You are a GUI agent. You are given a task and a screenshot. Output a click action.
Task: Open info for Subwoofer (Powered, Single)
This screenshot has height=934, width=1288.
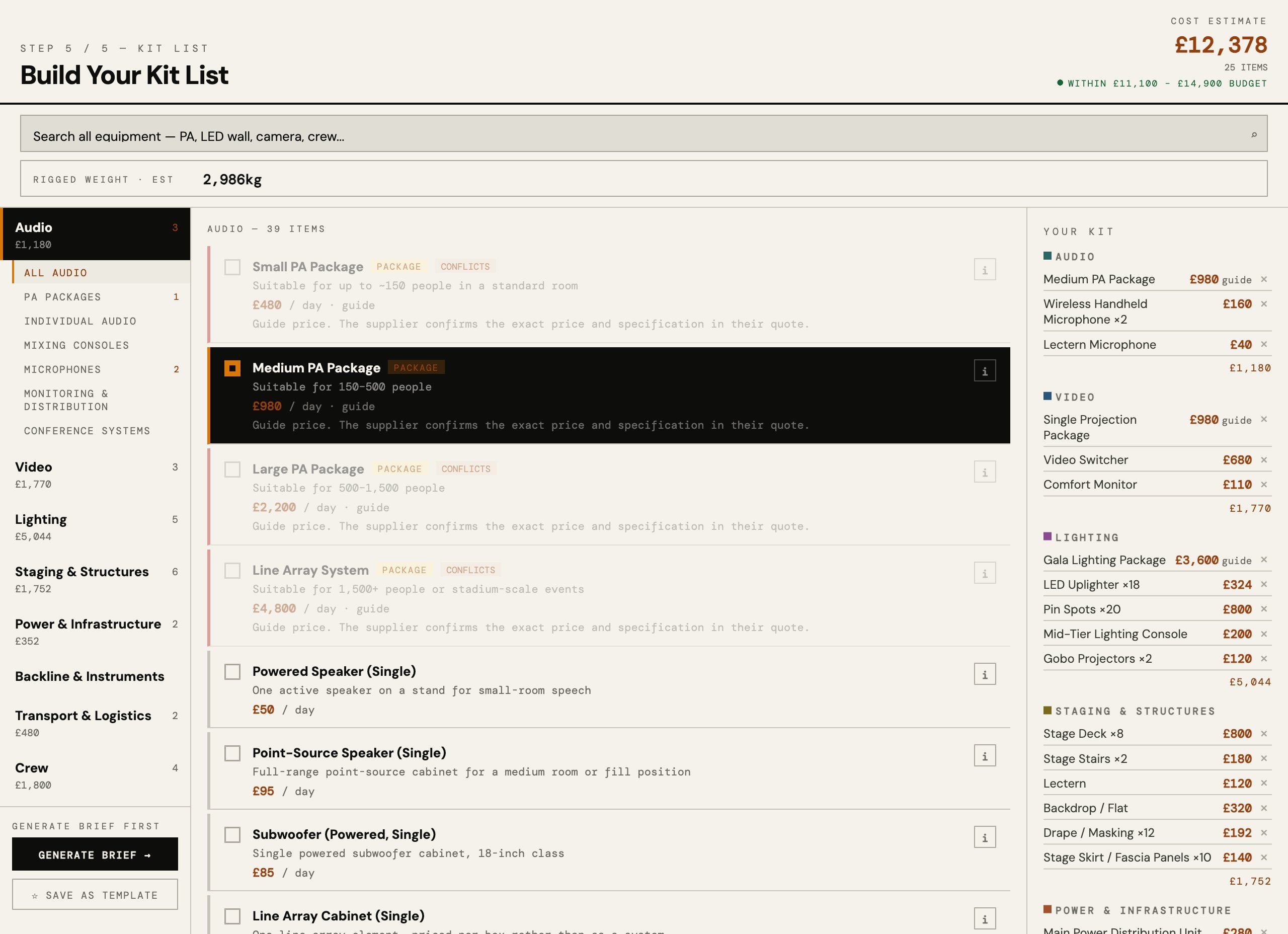click(985, 837)
